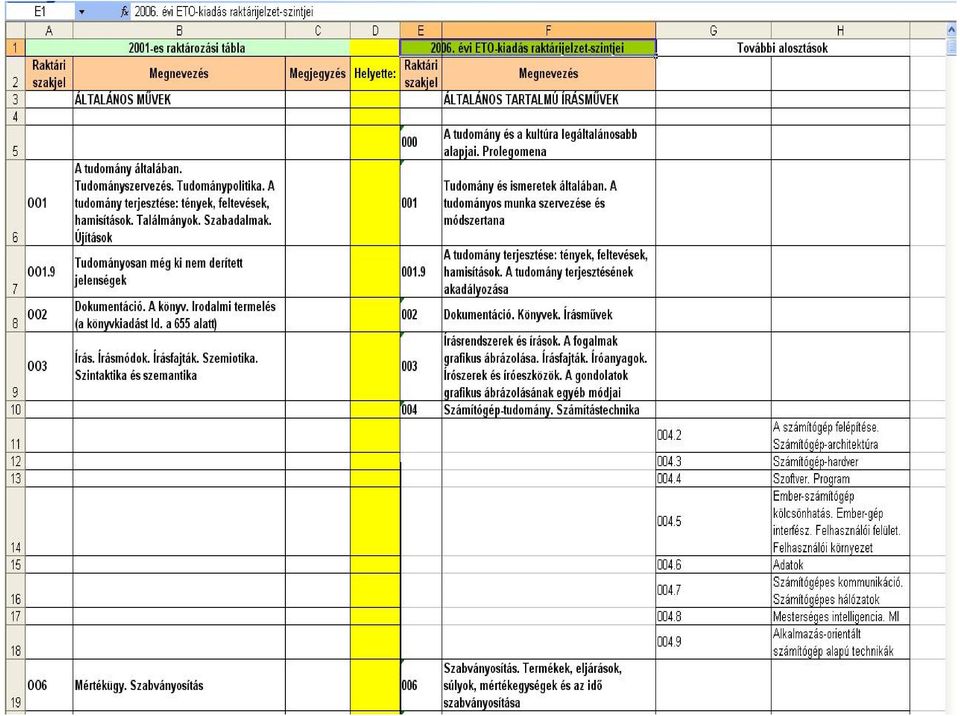Select row 19 header
This screenshot has width=960, height=716.
tap(15, 686)
